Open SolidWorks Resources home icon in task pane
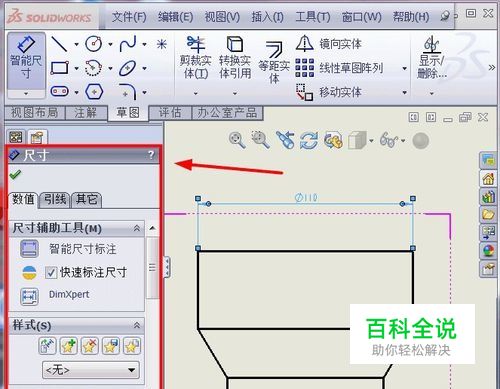The image size is (500, 389). tap(488, 179)
